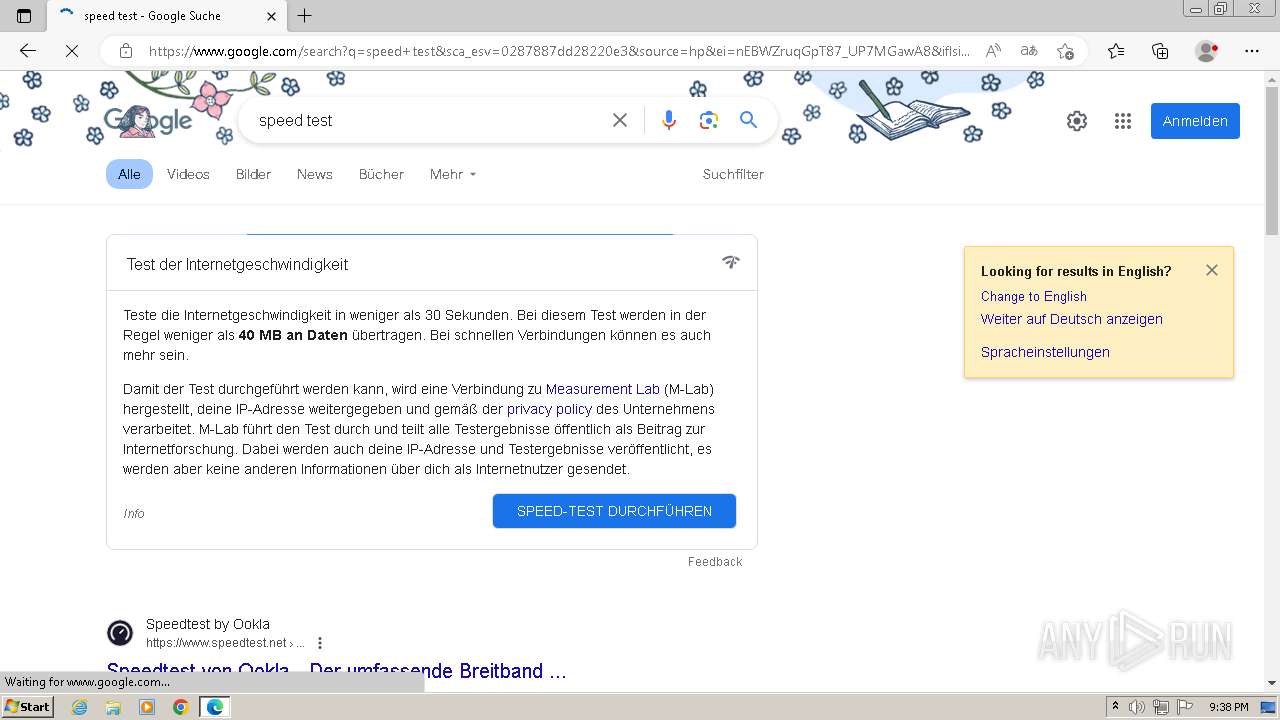Show hidden tray icons arrow

point(1115,707)
